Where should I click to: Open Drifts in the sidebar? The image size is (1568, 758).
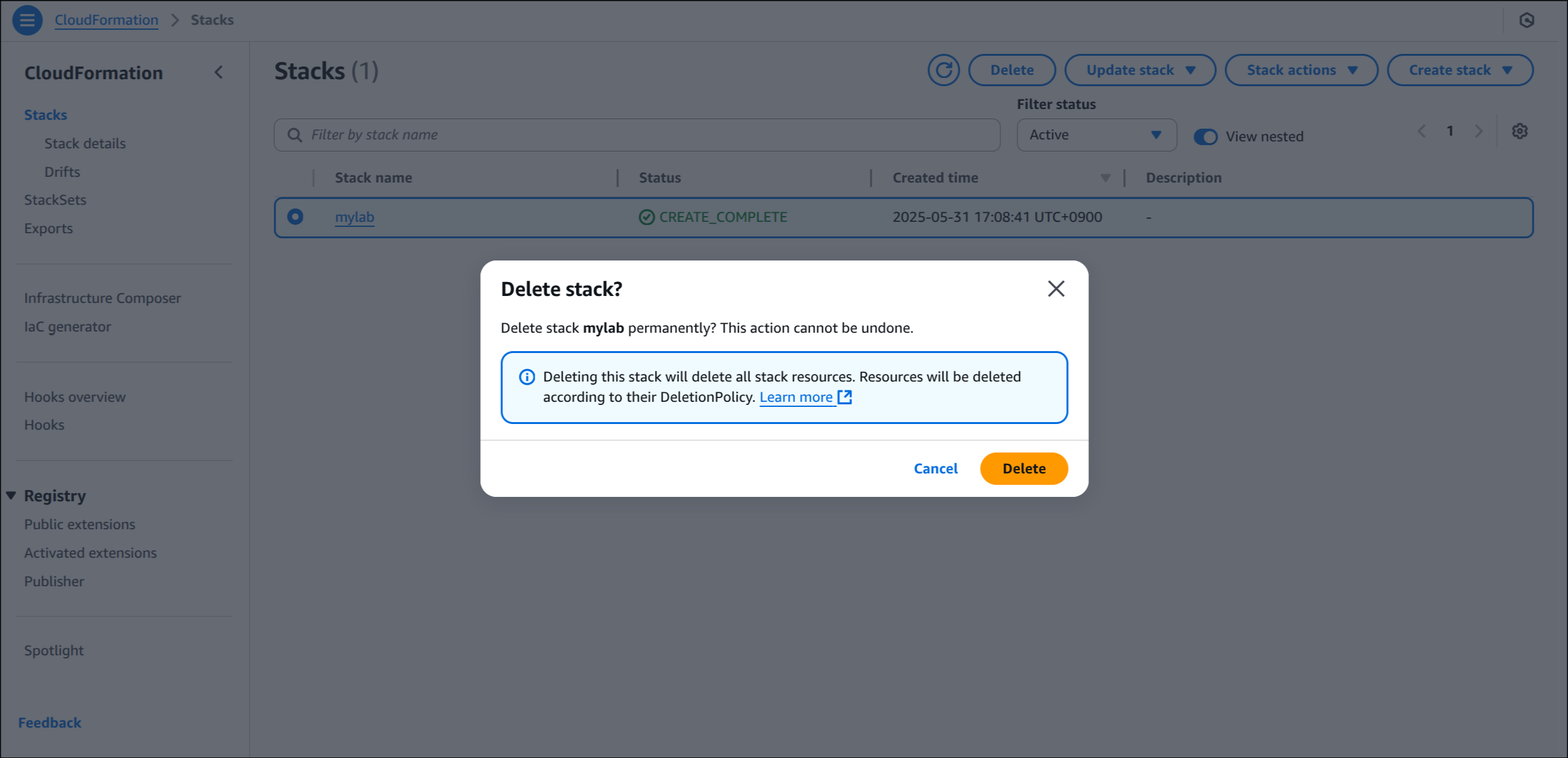click(x=62, y=172)
